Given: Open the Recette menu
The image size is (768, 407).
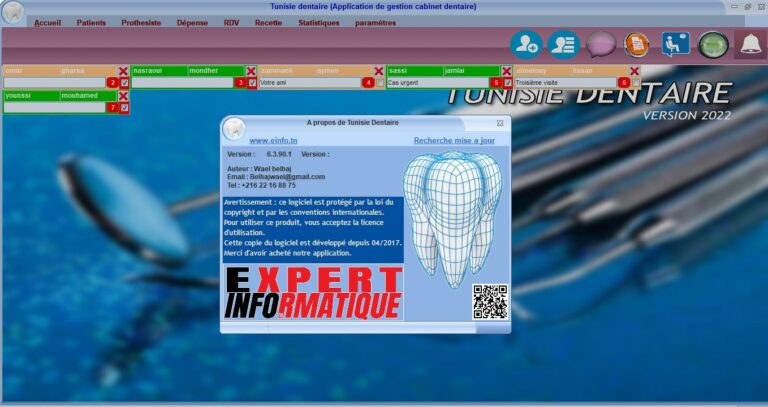Looking at the screenshot, I should (x=268, y=23).
